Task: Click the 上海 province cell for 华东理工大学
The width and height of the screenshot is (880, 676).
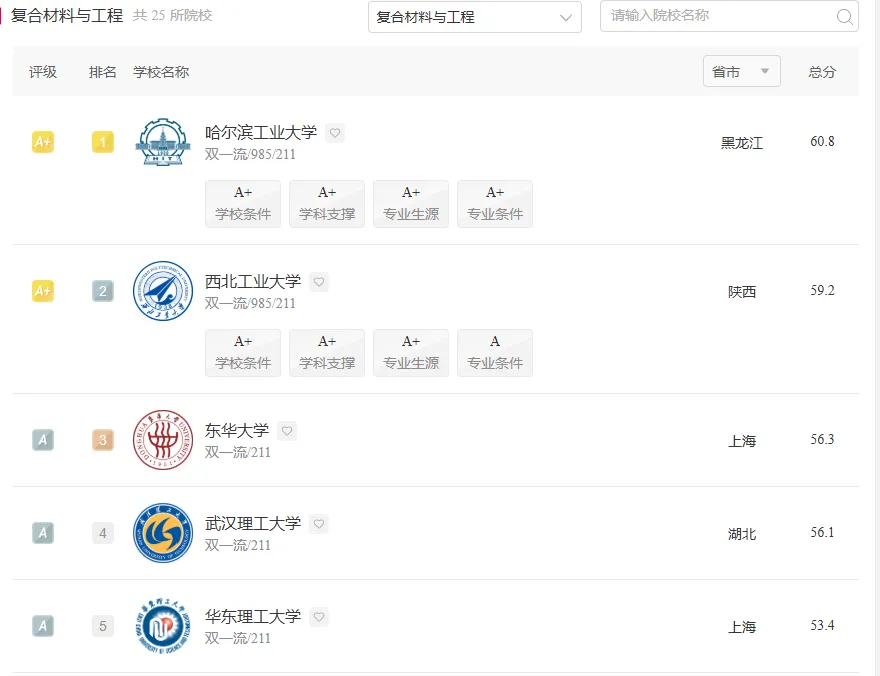Action: click(x=742, y=627)
